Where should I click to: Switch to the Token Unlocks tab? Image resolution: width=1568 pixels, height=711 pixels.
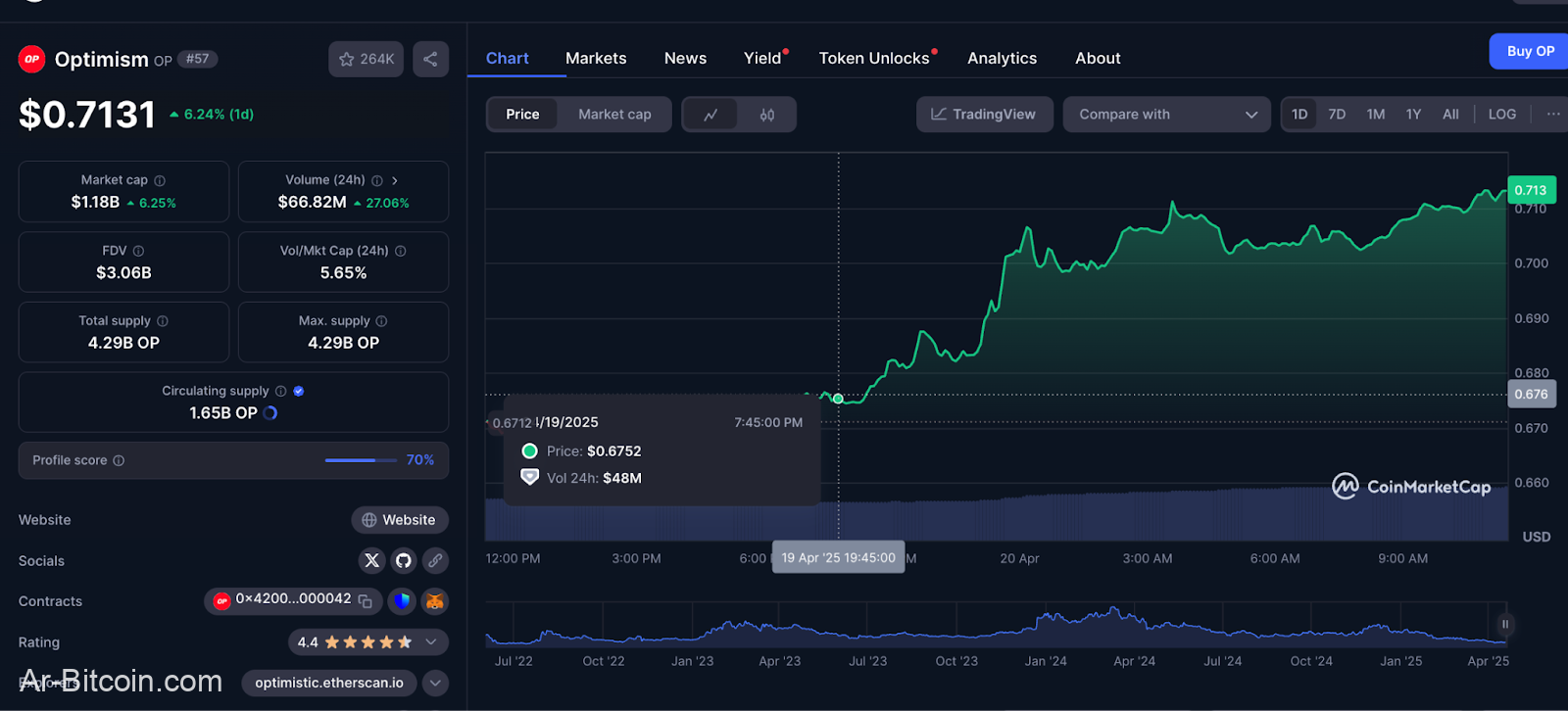(x=874, y=59)
